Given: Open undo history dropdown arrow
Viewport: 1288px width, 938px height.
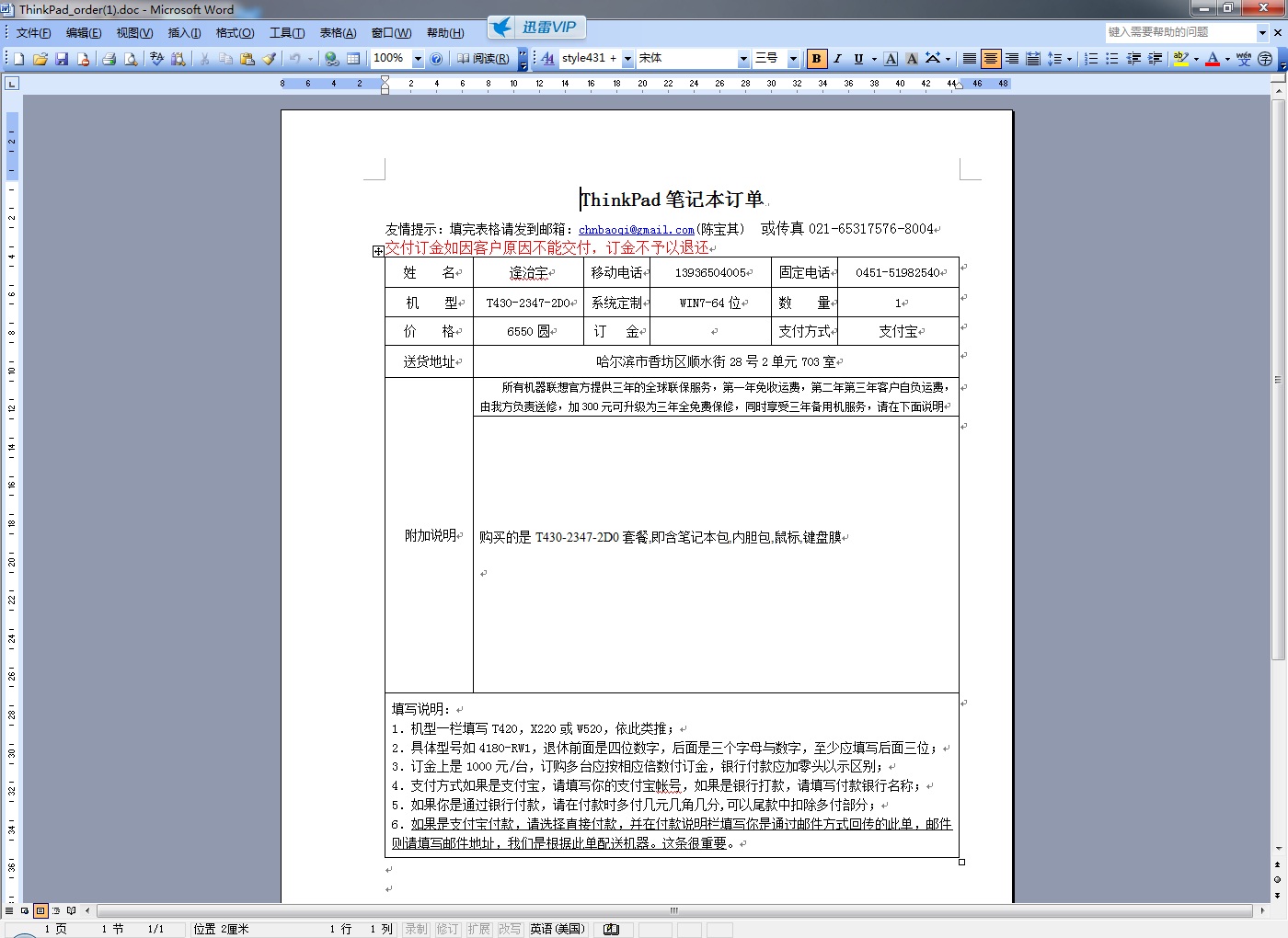Looking at the screenshot, I should [310, 59].
